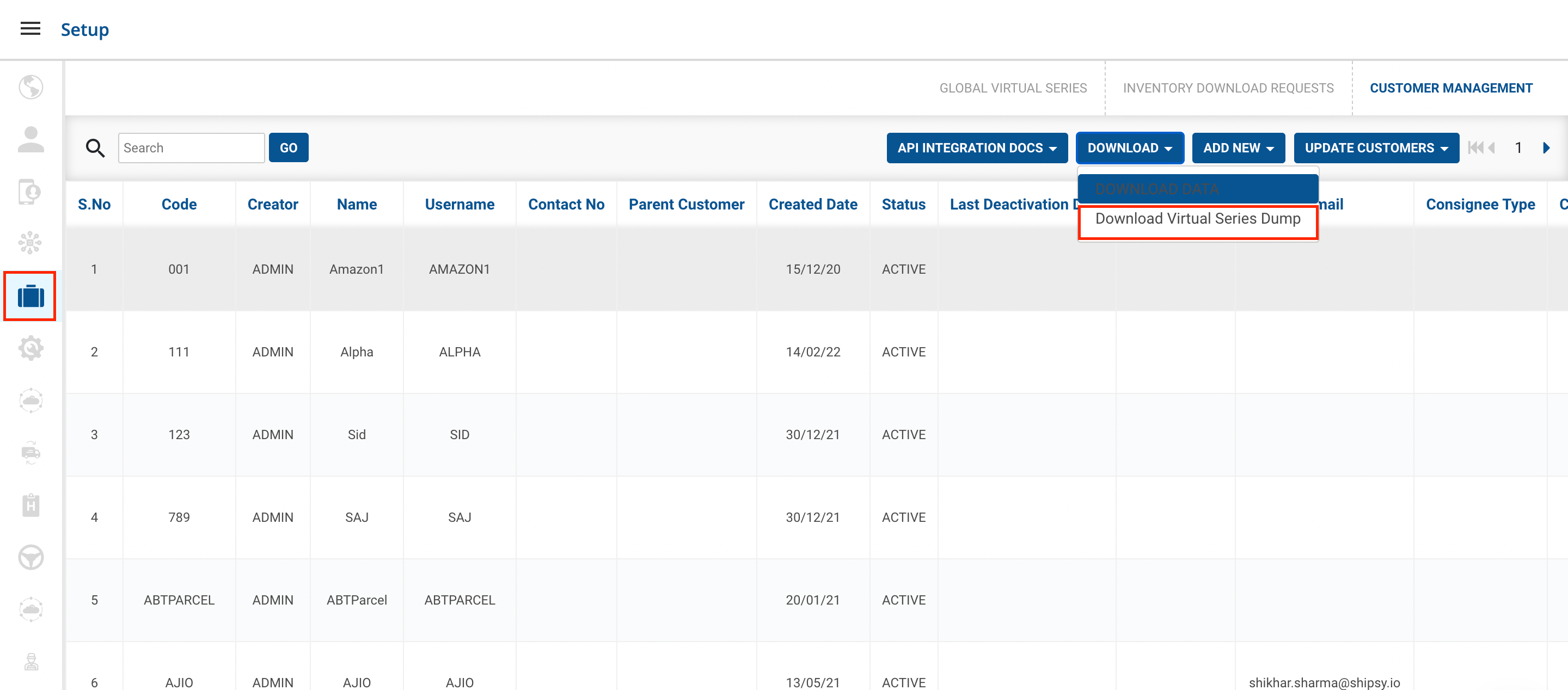This screenshot has width=1568, height=690.
Task: Switch to Global Virtual Series tab
Action: point(1012,88)
